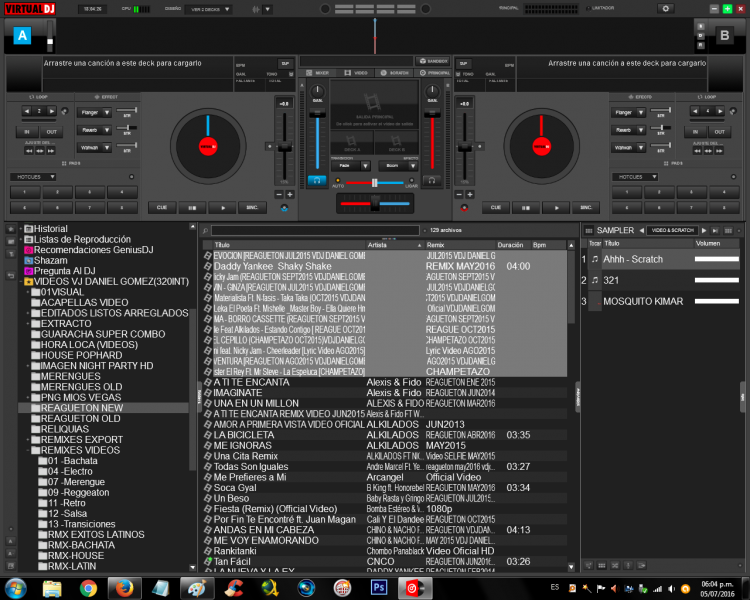Click CUE button on deck A

tap(162, 208)
